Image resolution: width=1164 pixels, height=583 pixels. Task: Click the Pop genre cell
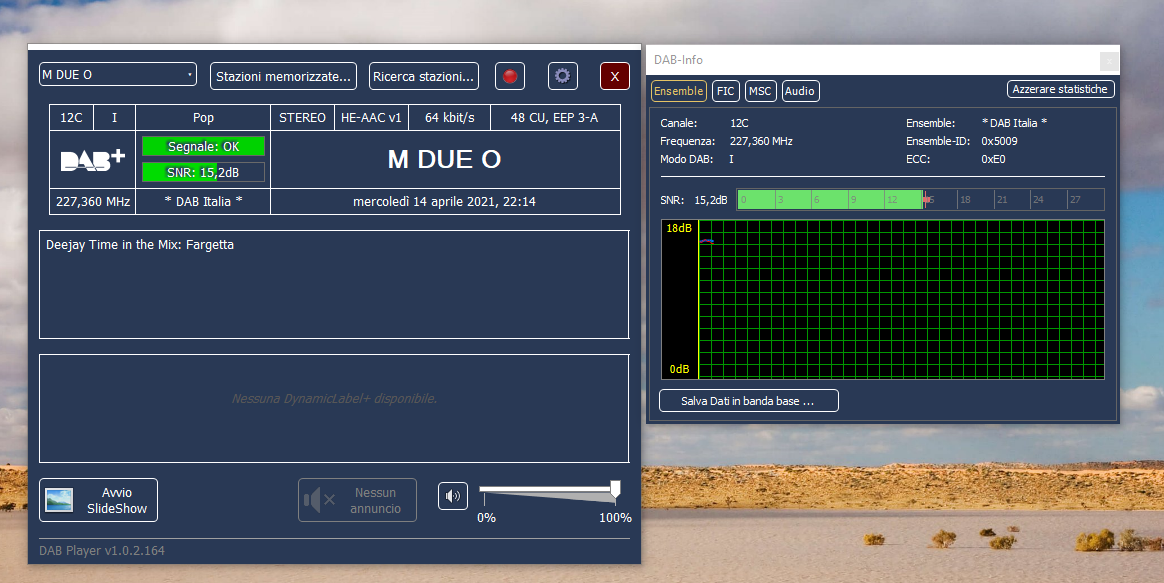click(203, 117)
